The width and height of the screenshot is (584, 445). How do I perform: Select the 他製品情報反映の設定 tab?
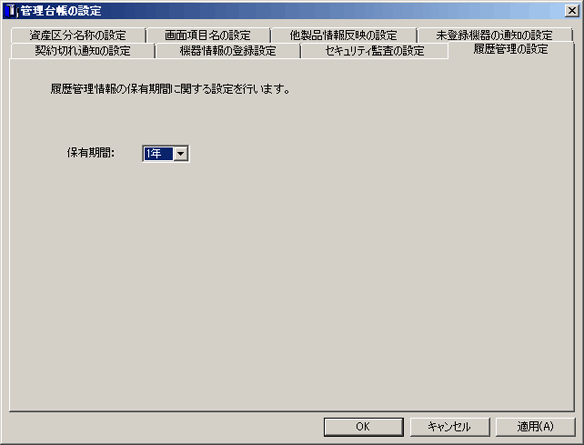click(343, 35)
